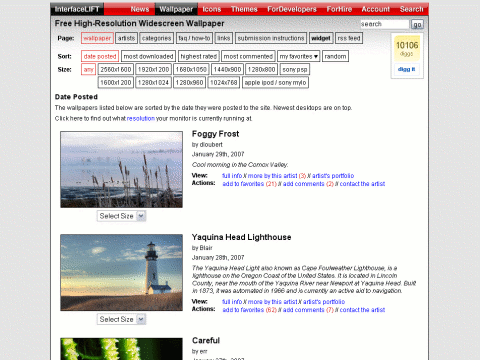Filter by 2560x1600 size
This screenshot has width=480, height=360.
pos(116,69)
